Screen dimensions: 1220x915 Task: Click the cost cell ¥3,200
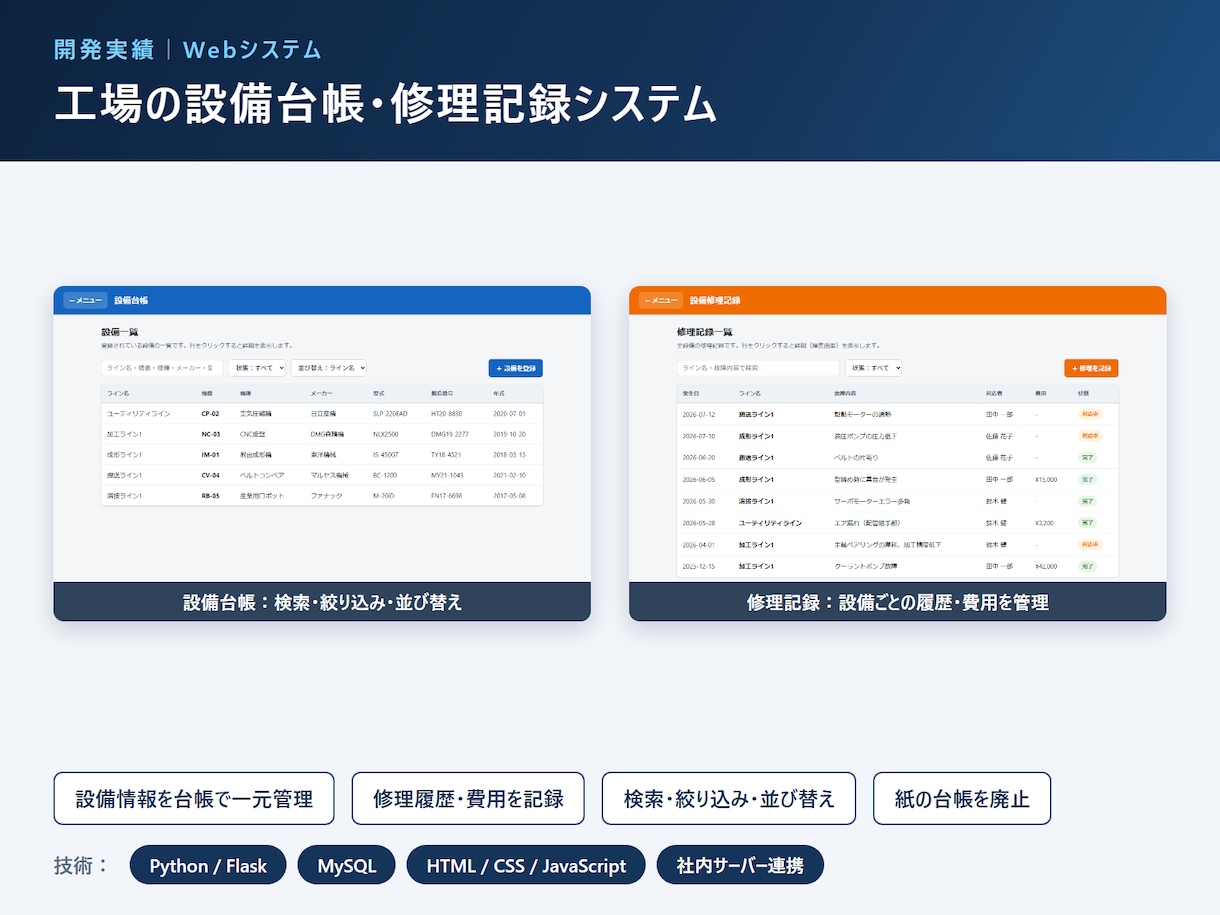[x=1044, y=522]
